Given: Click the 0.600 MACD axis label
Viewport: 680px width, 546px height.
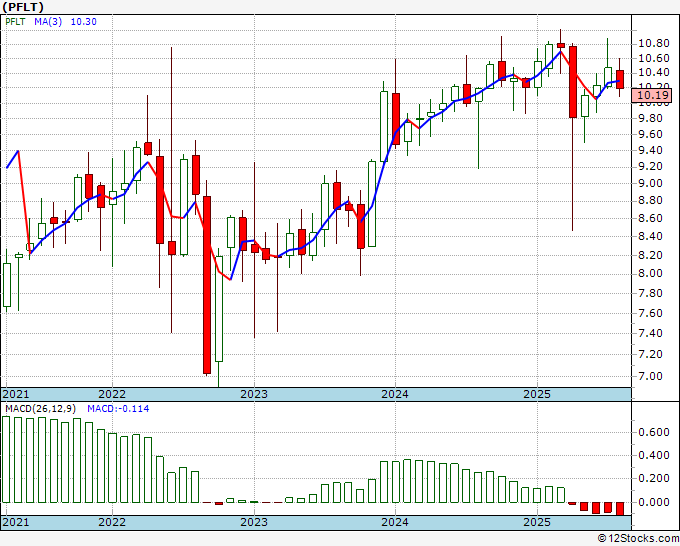Looking at the screenshot, I should [654, 432].
